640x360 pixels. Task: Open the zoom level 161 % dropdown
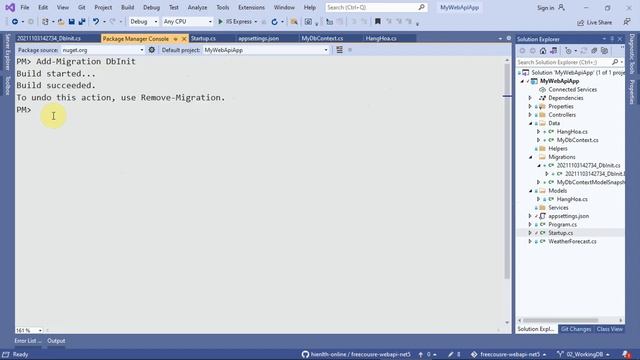pyautogui.click(x=29, y=330)
